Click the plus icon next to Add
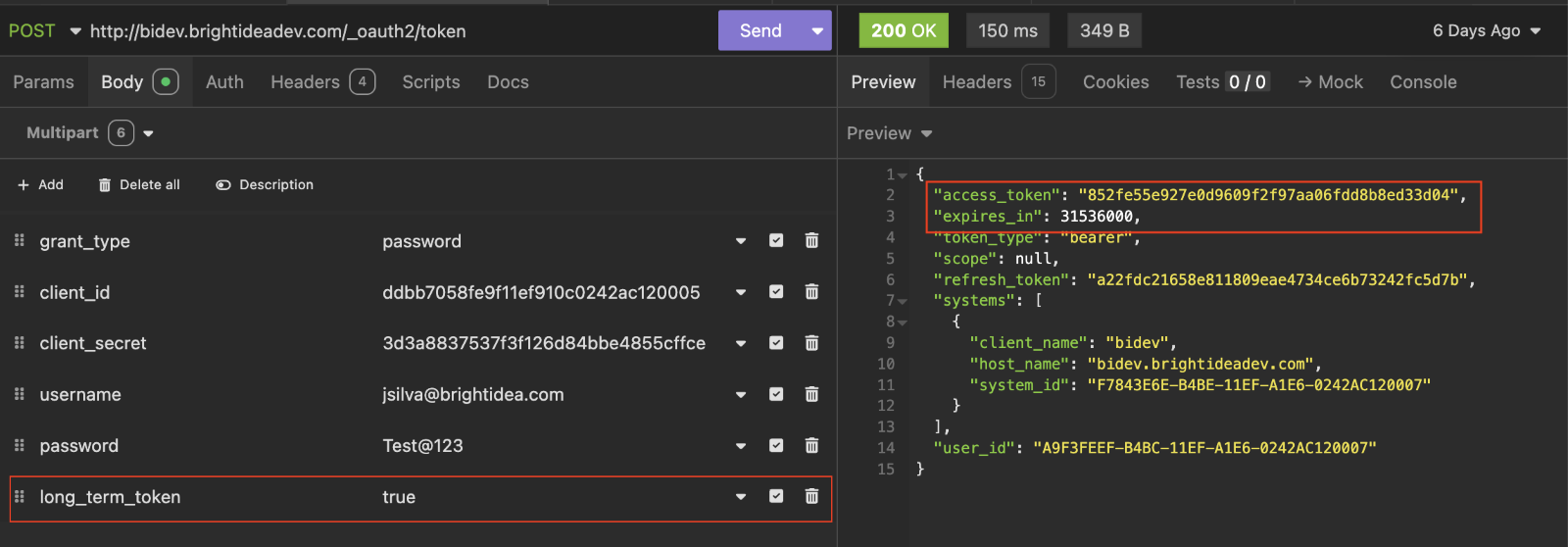 (x=24, y=185)
